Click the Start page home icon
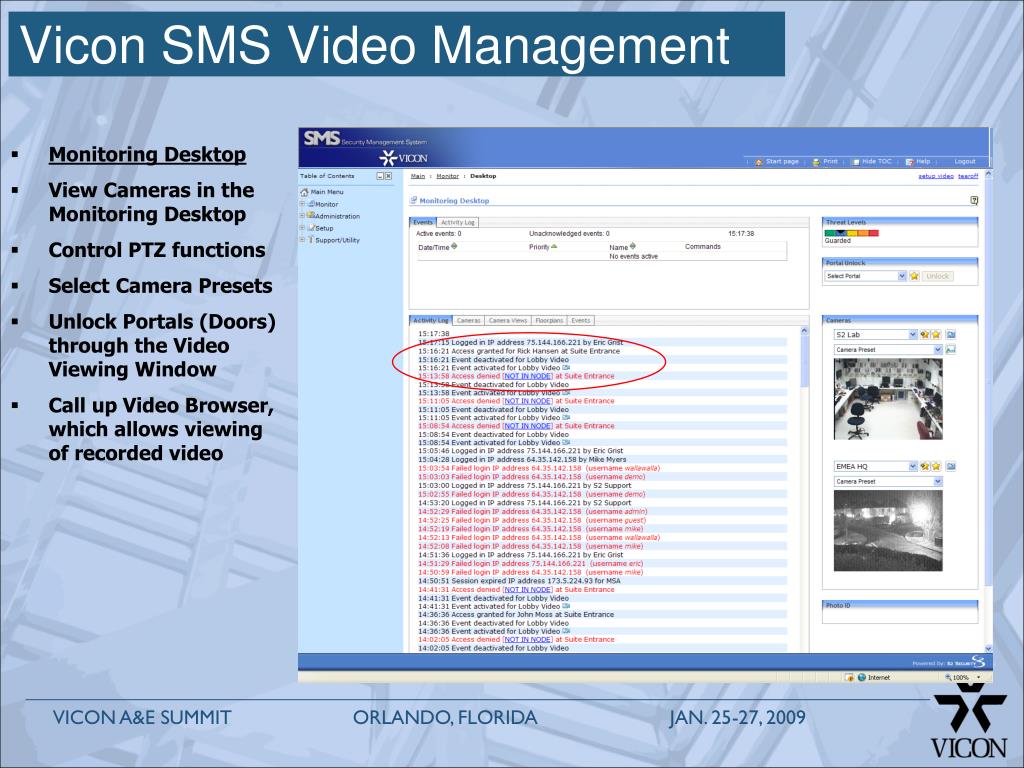This screenshot has width=1024, height=768. (759, 161)
